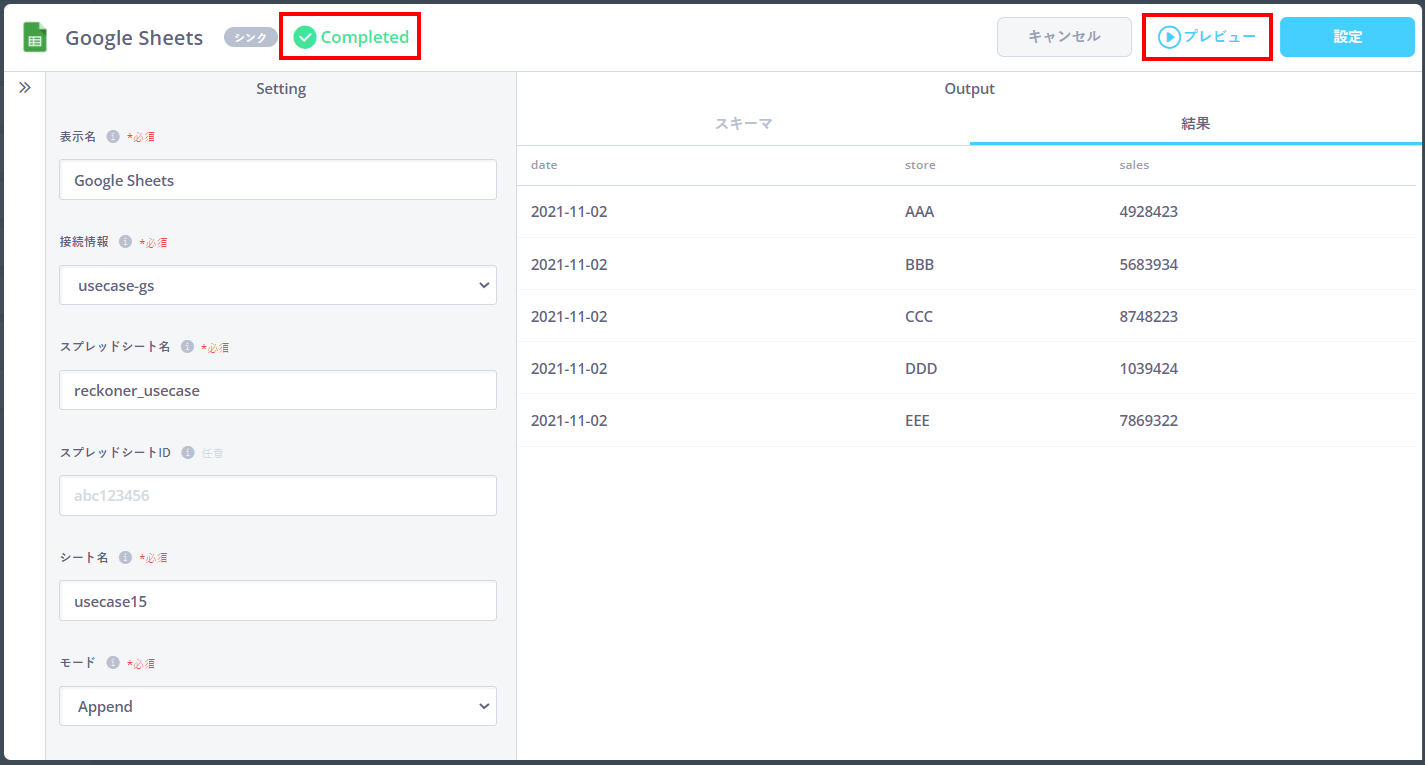Click sales value 1039424
The width and height of the screenshot is (1425, 765).
tap(1149, 368)
